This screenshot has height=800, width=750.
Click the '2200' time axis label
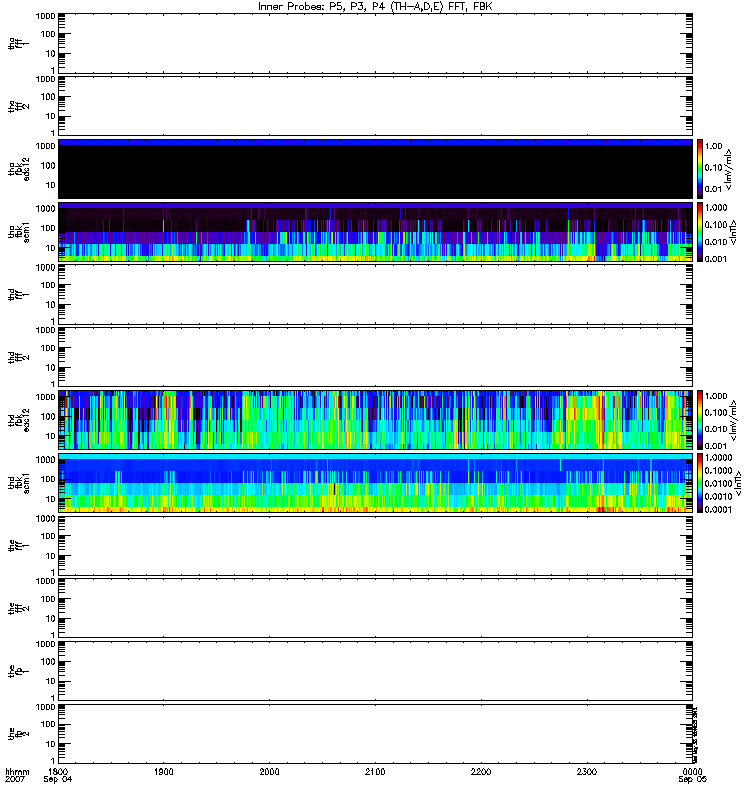tap(481, 771)
